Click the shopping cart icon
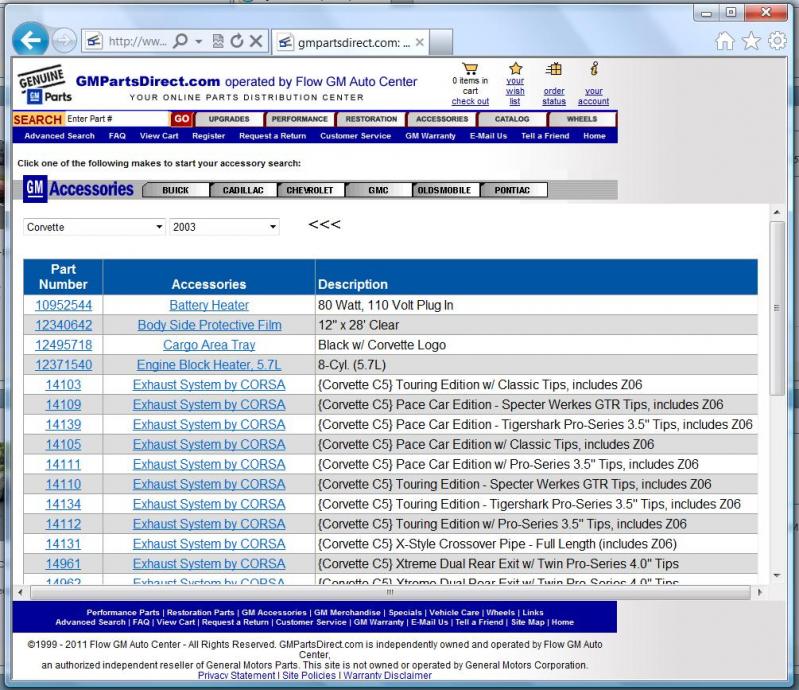Viewport: 799px width, 690px height. (470, 68)
